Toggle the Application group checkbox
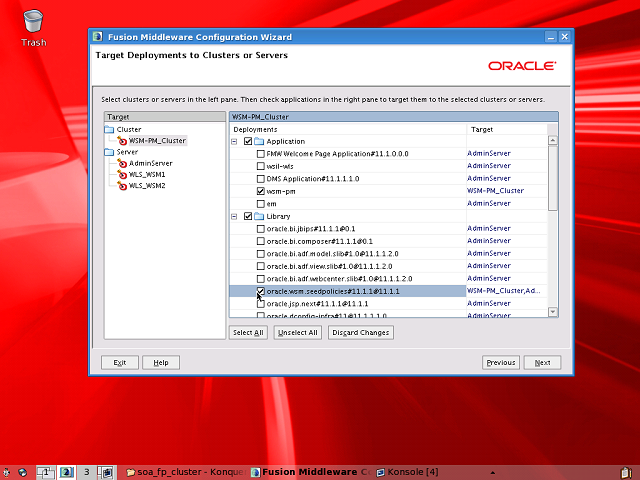The width and height of the screenshot is (640, 480). 248,141
